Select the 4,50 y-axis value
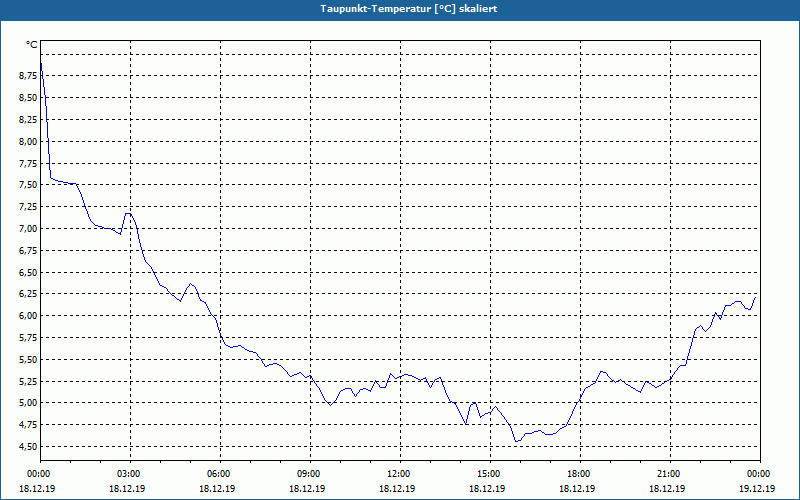 [x=28, y=446]
